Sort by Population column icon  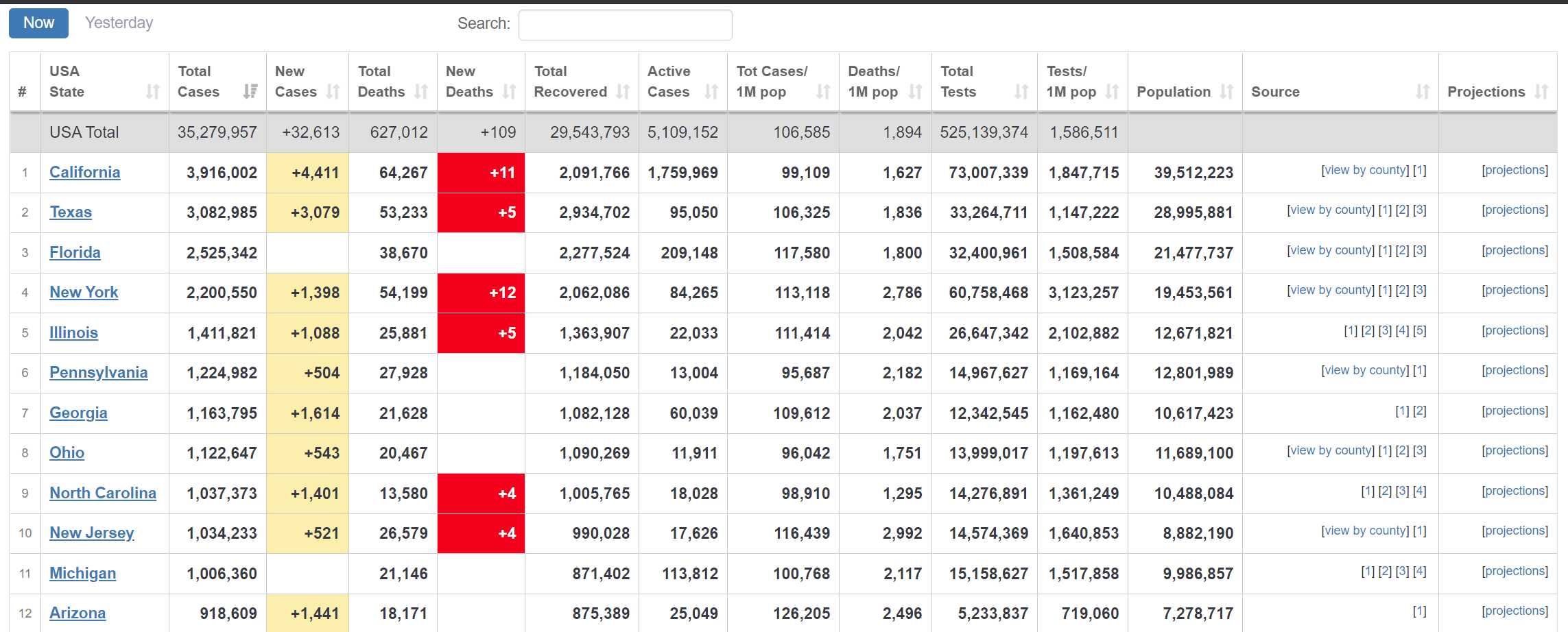tap(1226, 92)
